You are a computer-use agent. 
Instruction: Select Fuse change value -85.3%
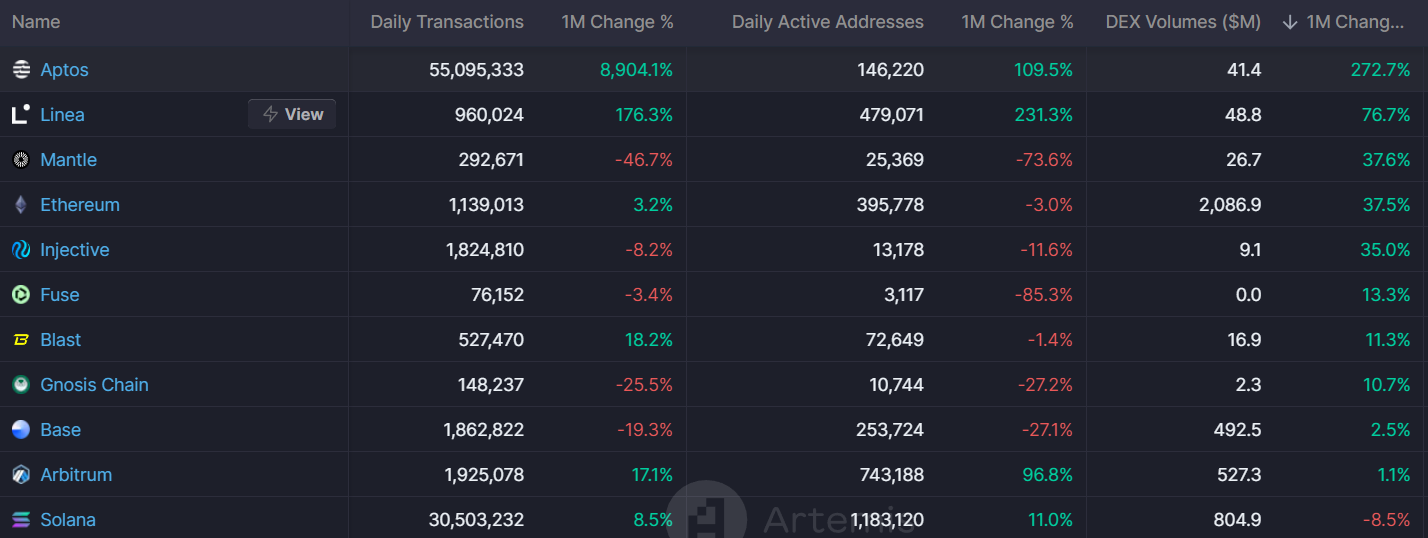point(1043,295)
